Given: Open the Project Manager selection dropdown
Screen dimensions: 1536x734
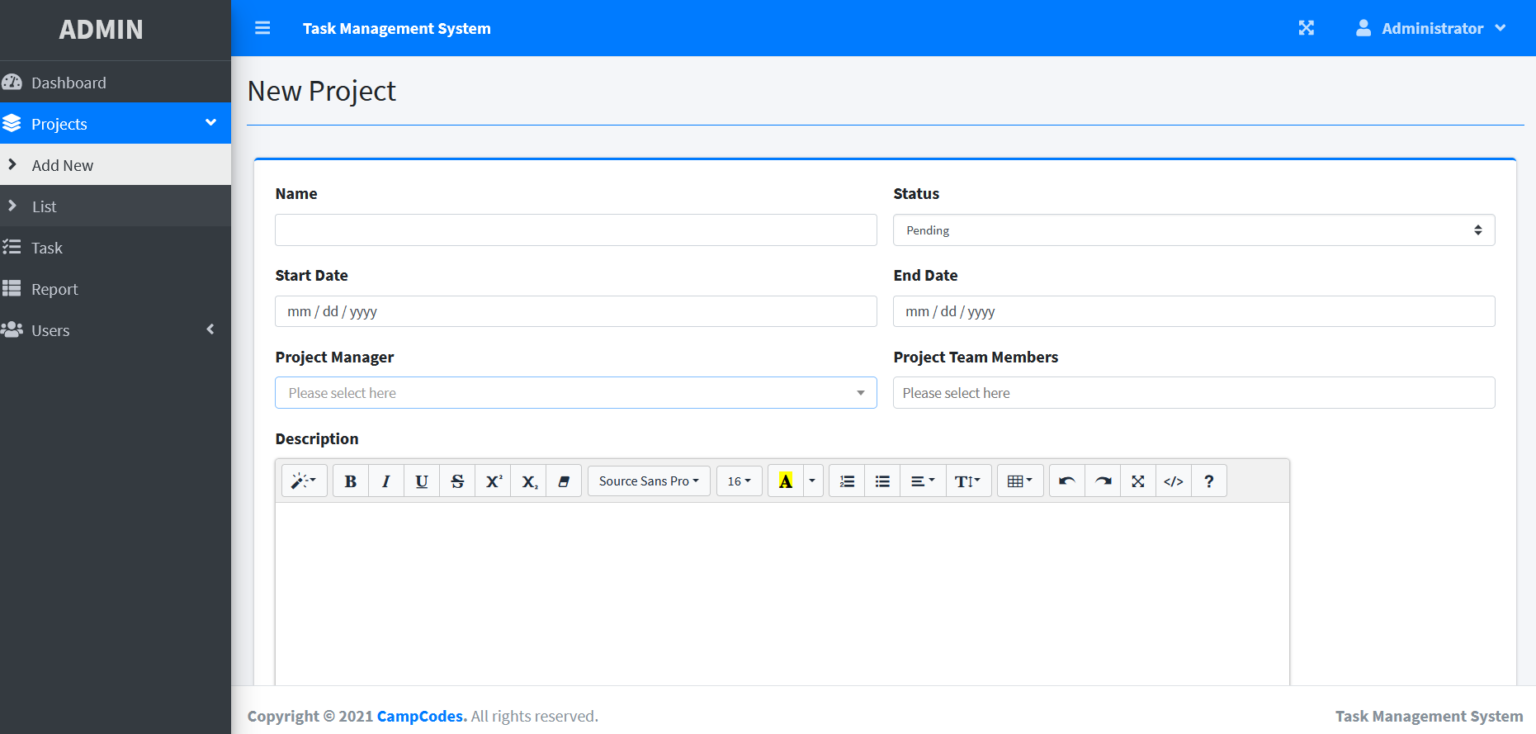Looking at the screenshot, I should (x=576, y=392).
